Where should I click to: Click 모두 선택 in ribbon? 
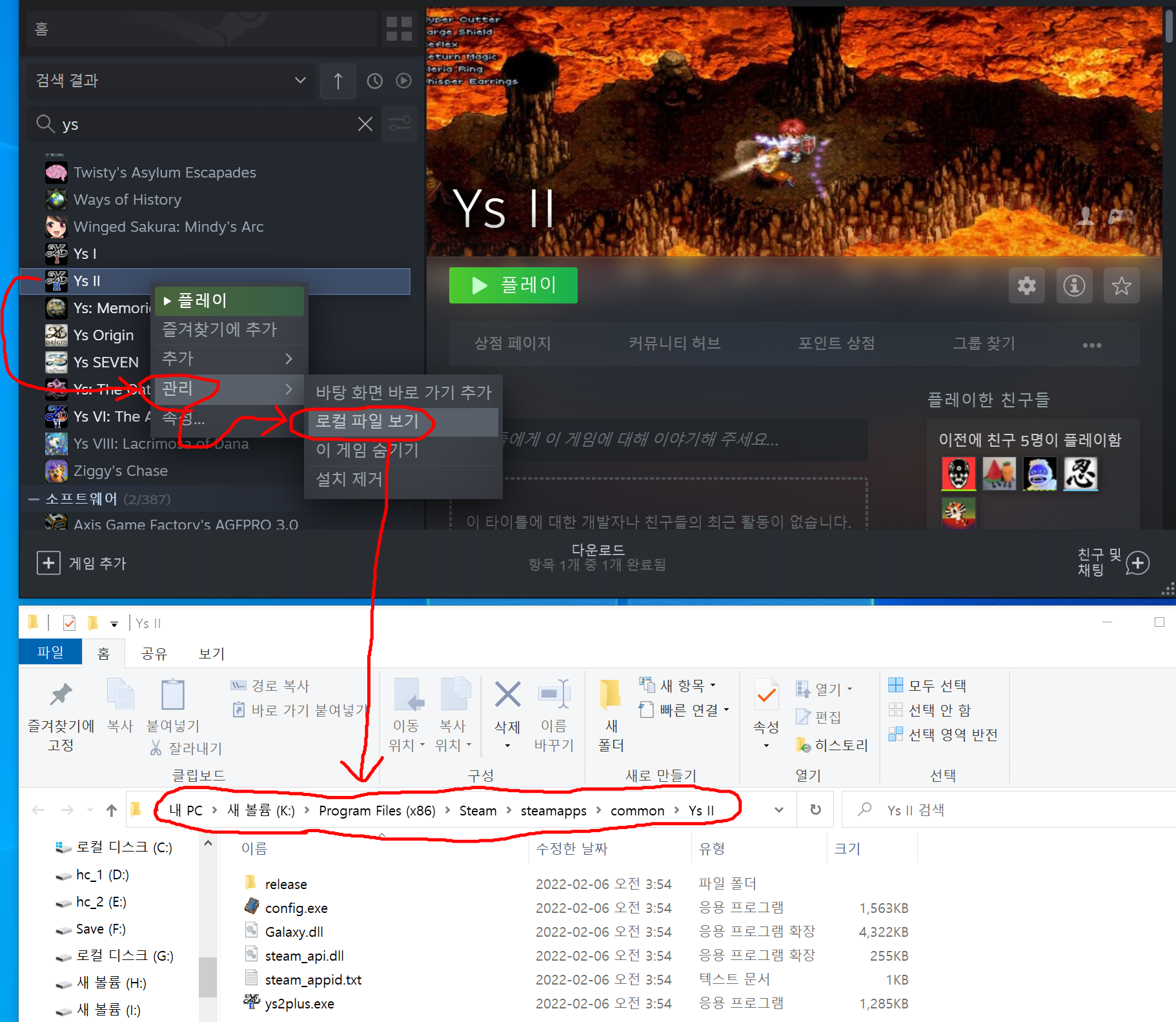[x=928, y=686]
